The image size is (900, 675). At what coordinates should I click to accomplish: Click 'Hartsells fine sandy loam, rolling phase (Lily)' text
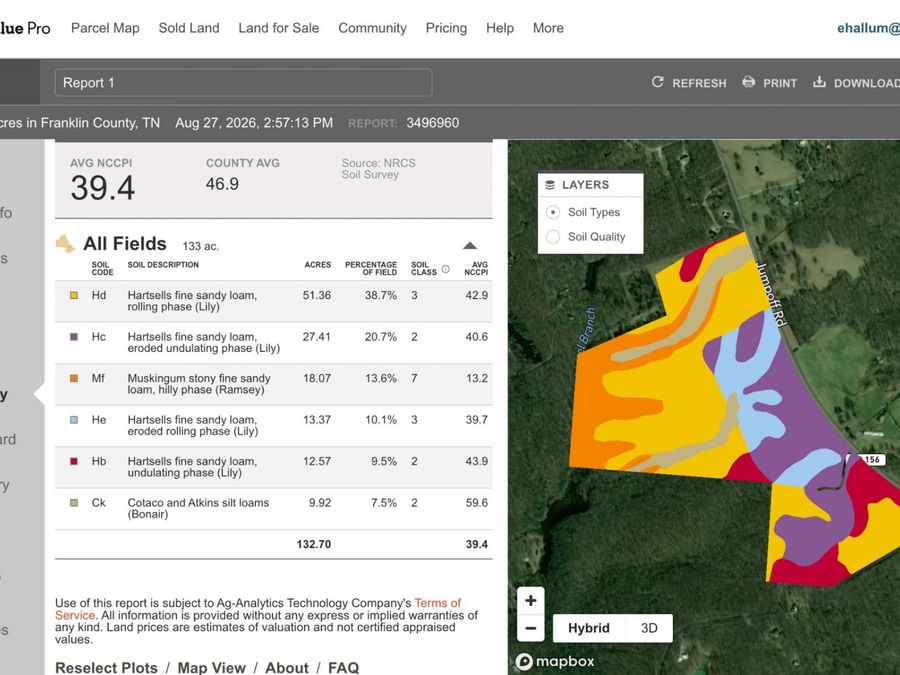(x=192, y=301)
